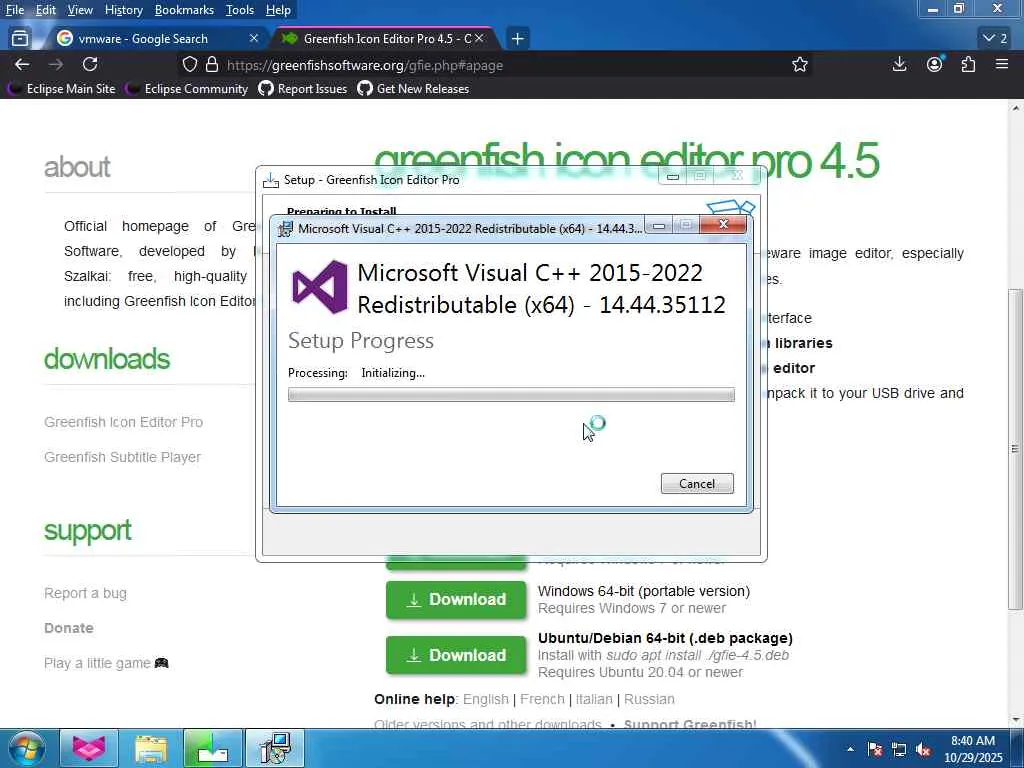Cancel the Visual C++ setup
Screen dimensions: 1024x768
click(697, 483)
